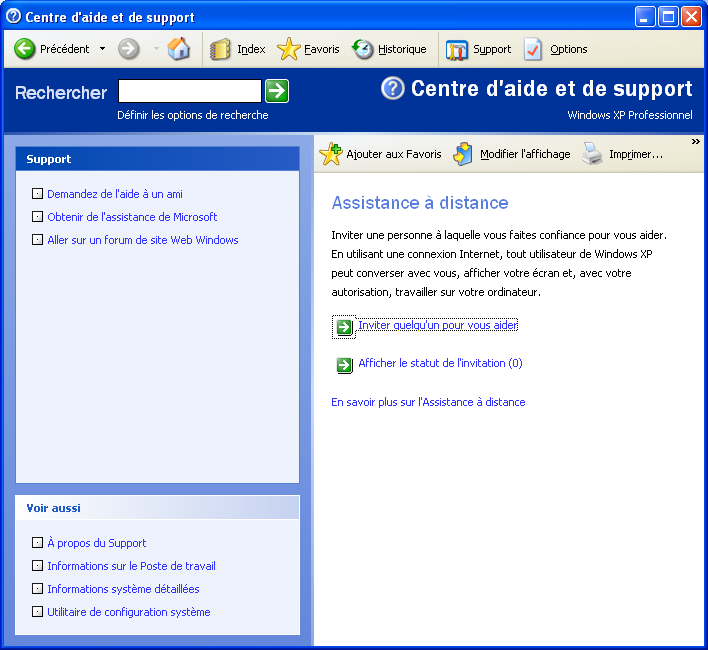Open the Historique clock icon
This screenshot has width=708, height=650.
point(363,49)
